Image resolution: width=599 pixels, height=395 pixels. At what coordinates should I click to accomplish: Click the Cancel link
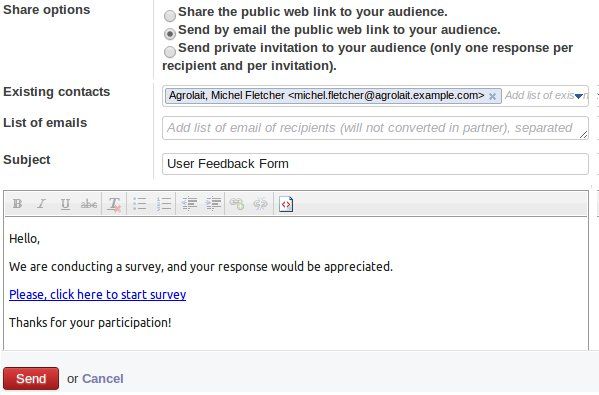[102, 379]
